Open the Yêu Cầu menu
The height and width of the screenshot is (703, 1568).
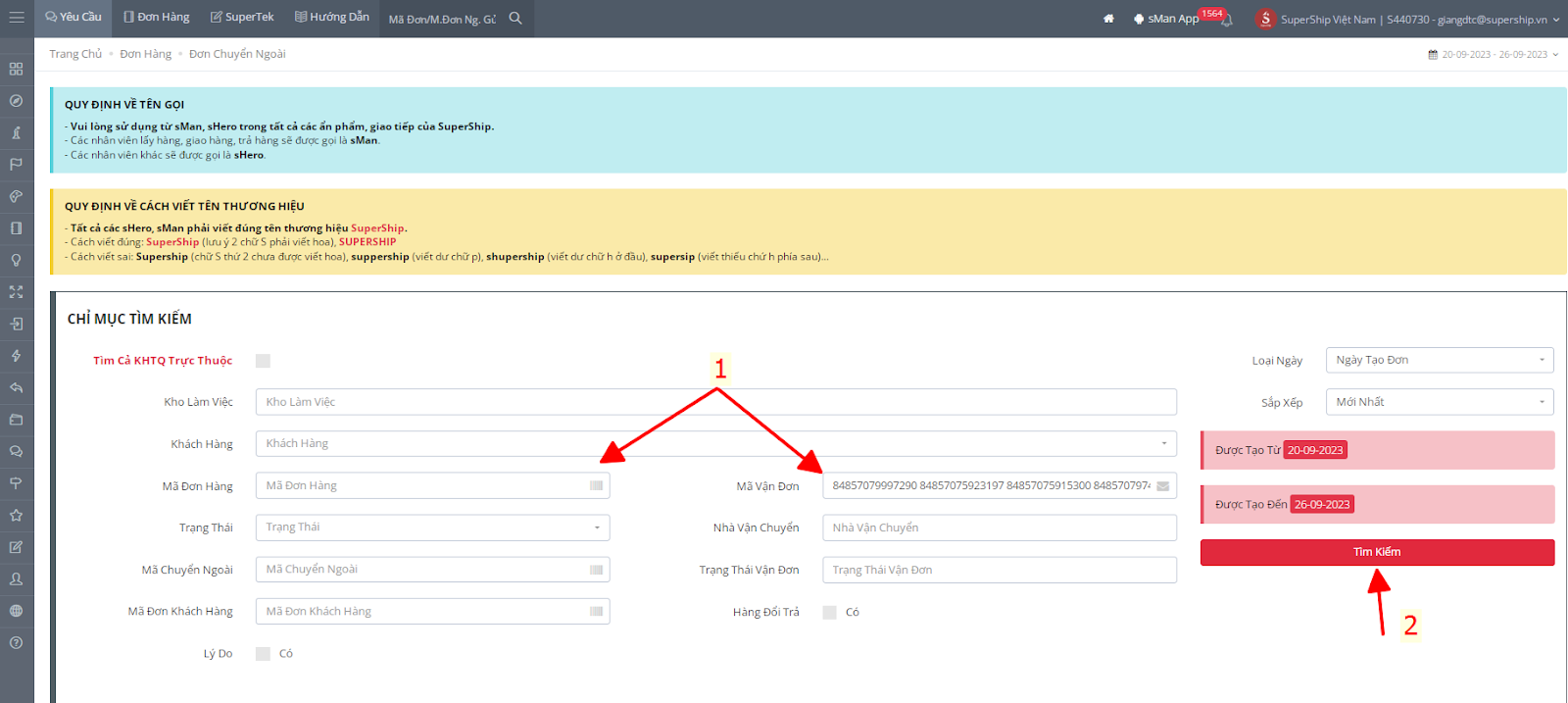tap(73, 18)
